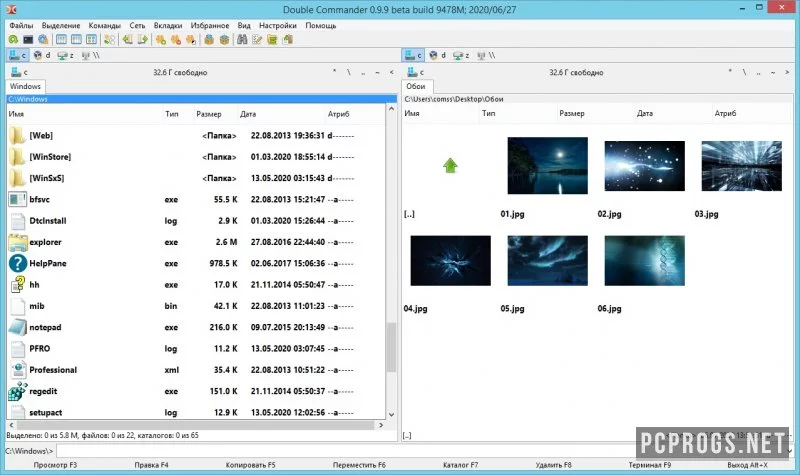800x475 pixels.
Task: Open the Вкладки menu
Action: pos(168,25)
